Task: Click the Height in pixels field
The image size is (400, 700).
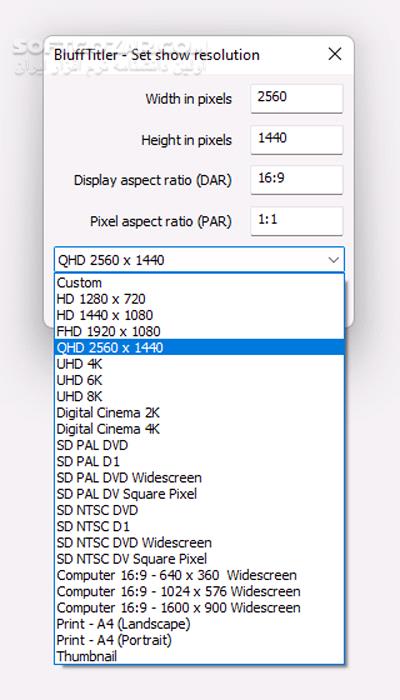Action: pos(297,139)
